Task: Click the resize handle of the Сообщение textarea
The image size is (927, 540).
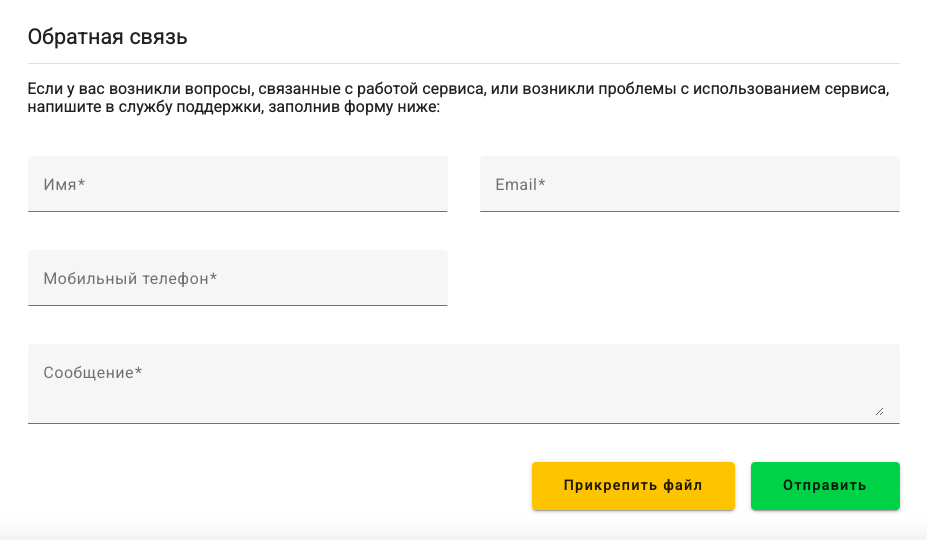Action: click(879, 409)
